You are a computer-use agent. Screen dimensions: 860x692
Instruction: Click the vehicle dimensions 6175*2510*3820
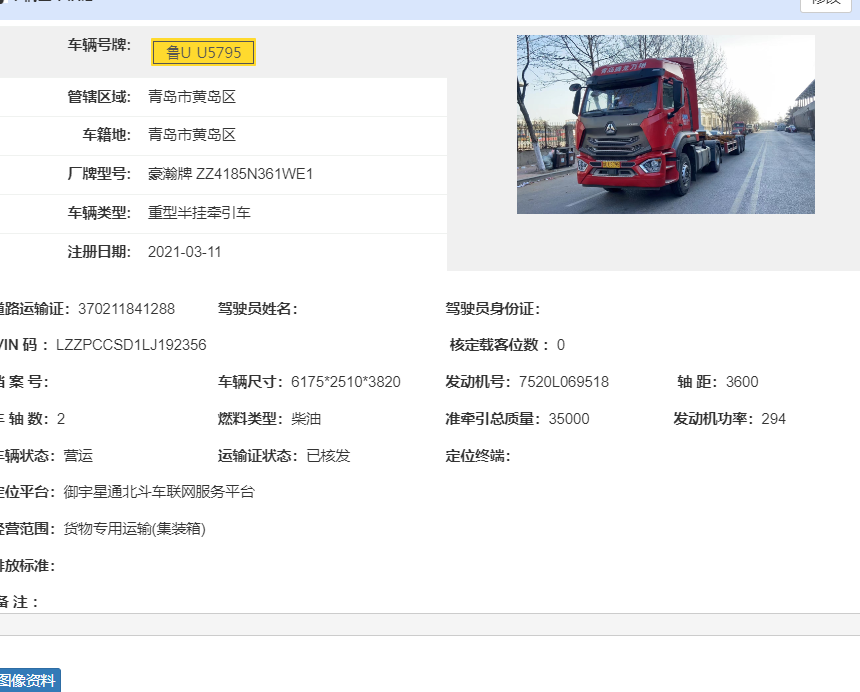345,382
